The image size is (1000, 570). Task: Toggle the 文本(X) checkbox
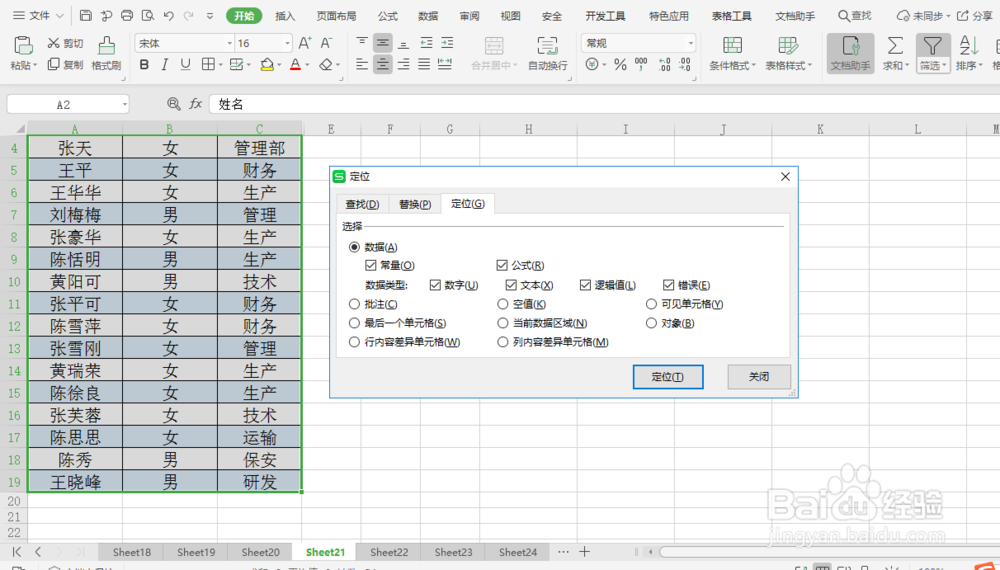[x=511, y=285]
